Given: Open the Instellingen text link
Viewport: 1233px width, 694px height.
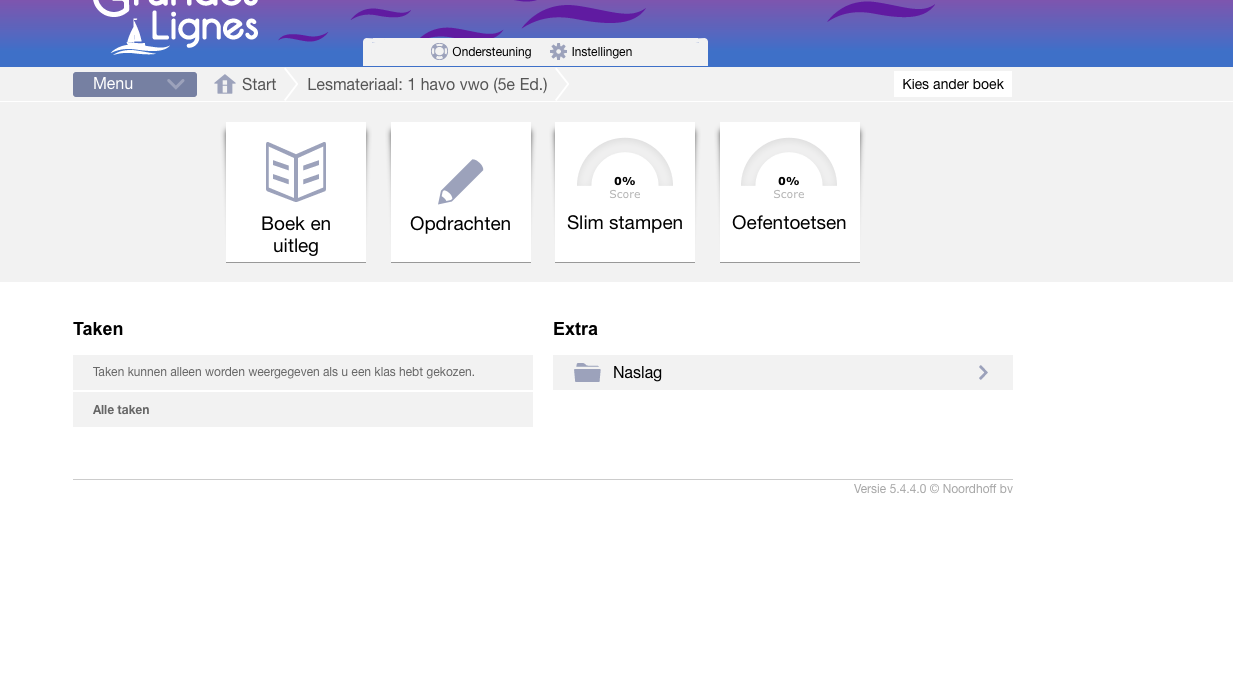Looking at the screenshot, I should 602,52.
